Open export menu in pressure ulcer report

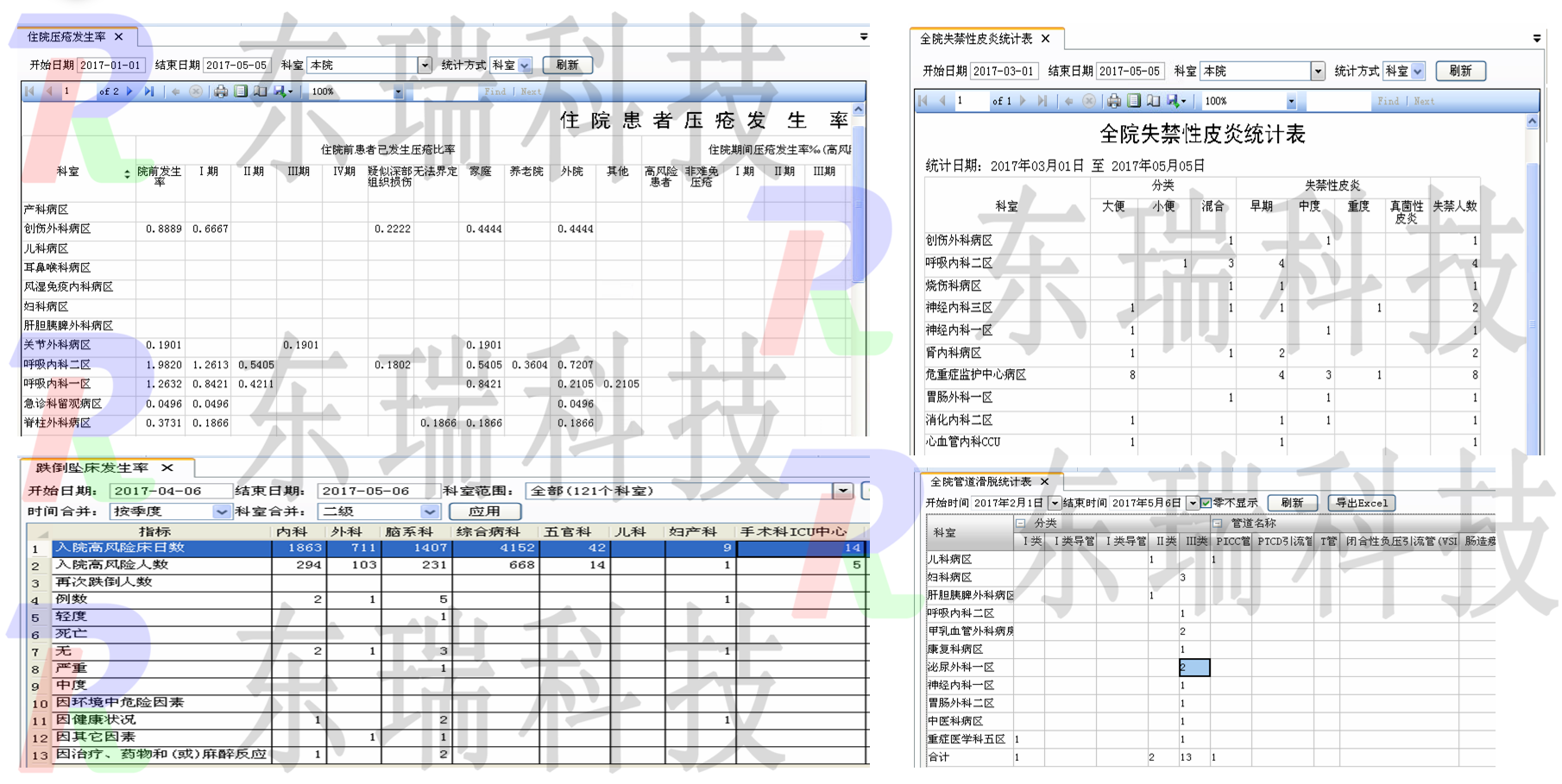coord(283,91)
